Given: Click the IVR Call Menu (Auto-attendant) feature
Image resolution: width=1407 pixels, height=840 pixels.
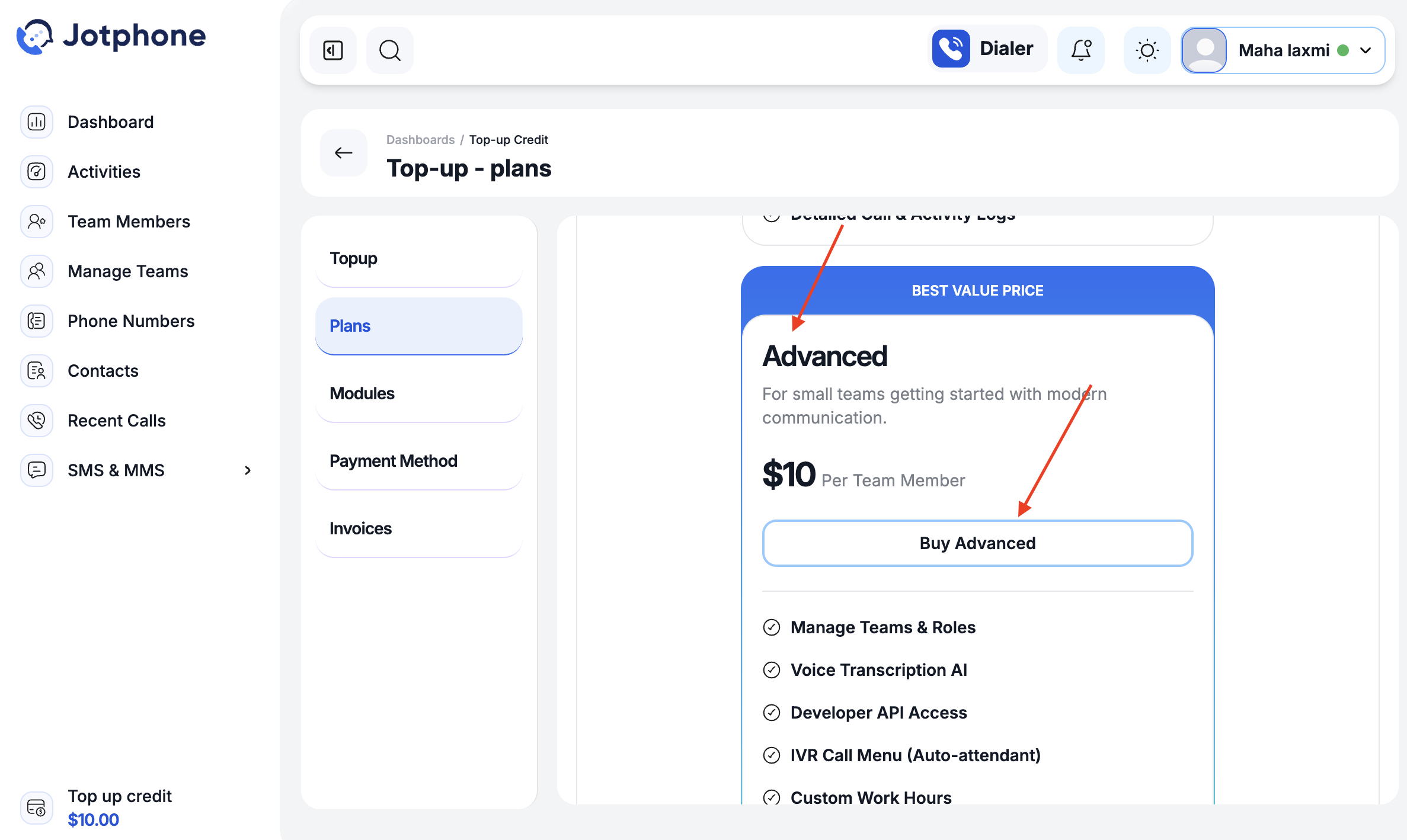Looking at the screenshot, I should click(916, 755).
